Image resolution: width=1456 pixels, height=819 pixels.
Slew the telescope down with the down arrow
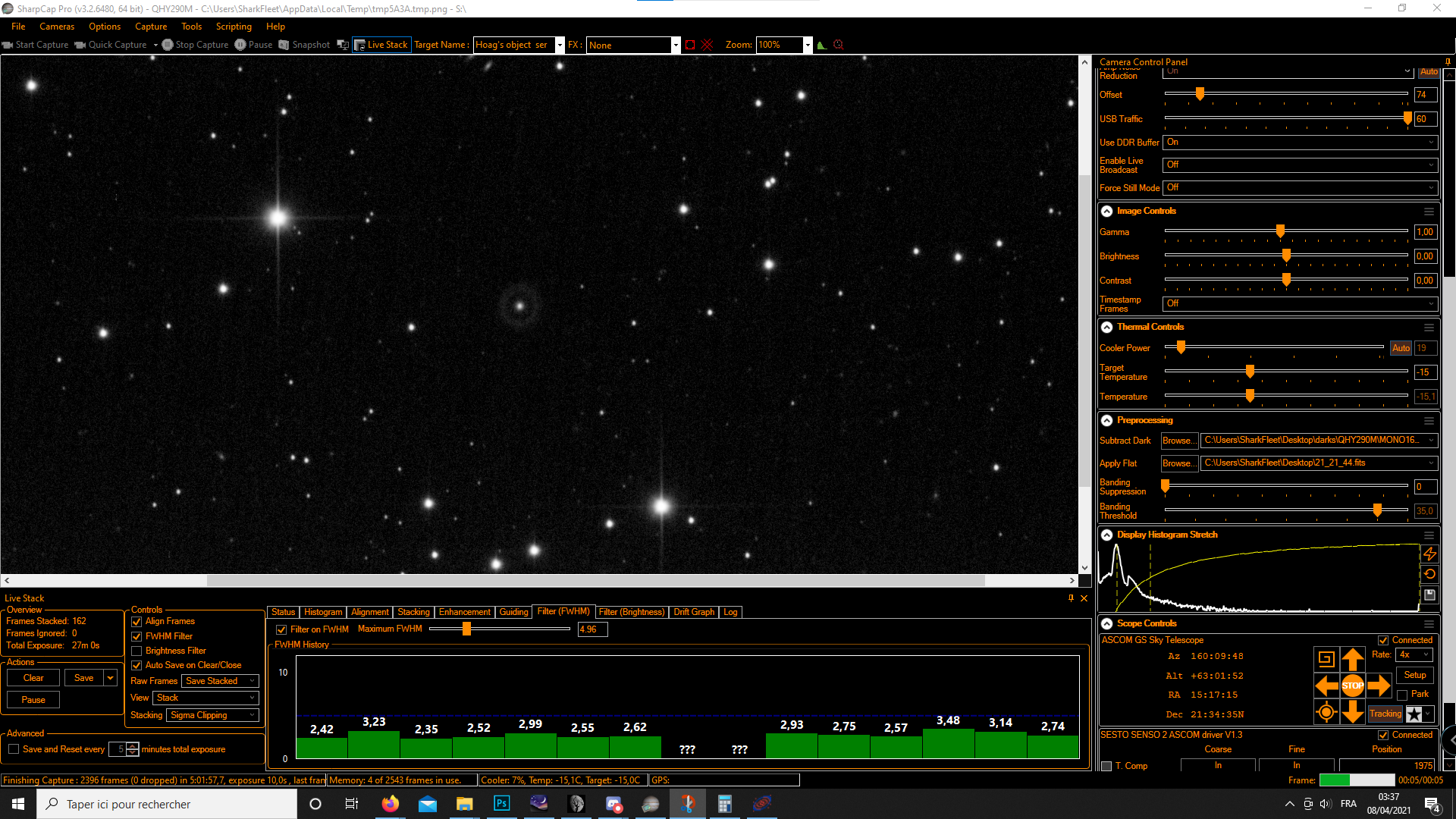(x=1353, y=712)
